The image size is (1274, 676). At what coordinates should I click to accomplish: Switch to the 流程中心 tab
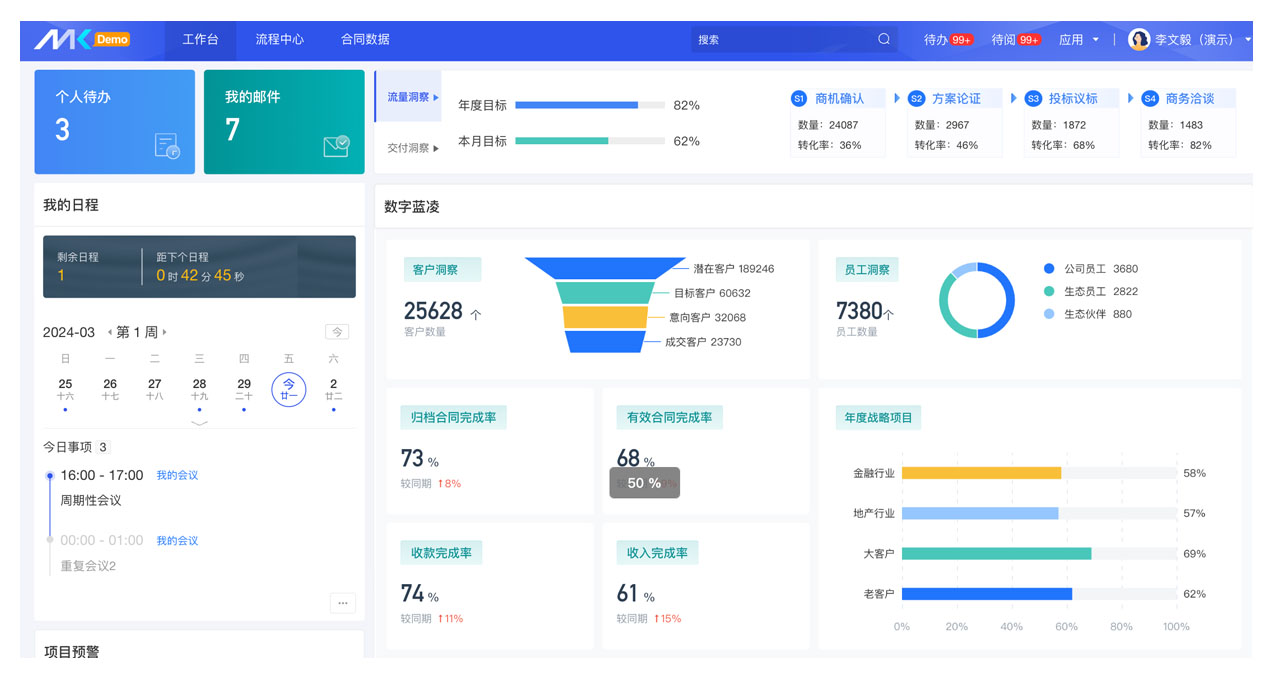279,39
